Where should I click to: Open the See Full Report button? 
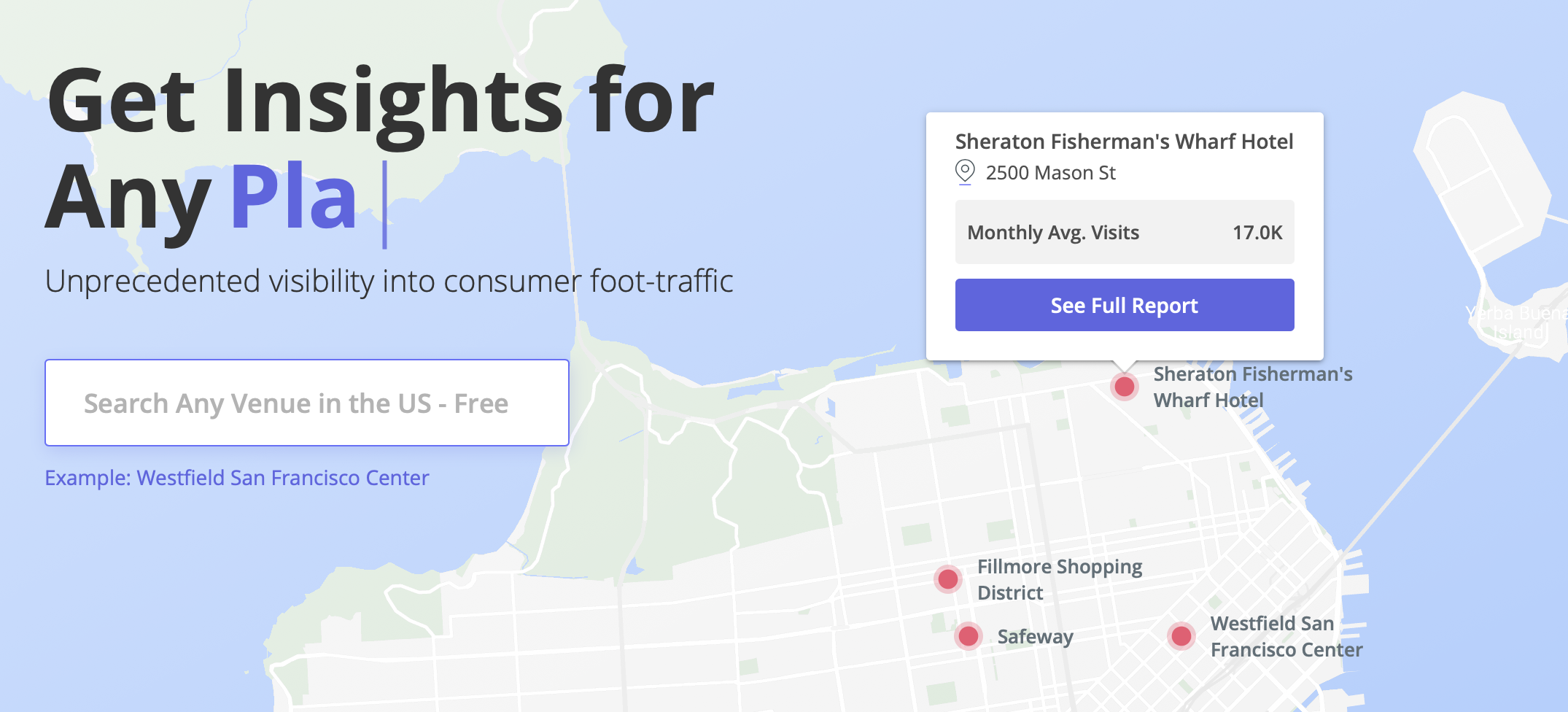(1125, 305)
